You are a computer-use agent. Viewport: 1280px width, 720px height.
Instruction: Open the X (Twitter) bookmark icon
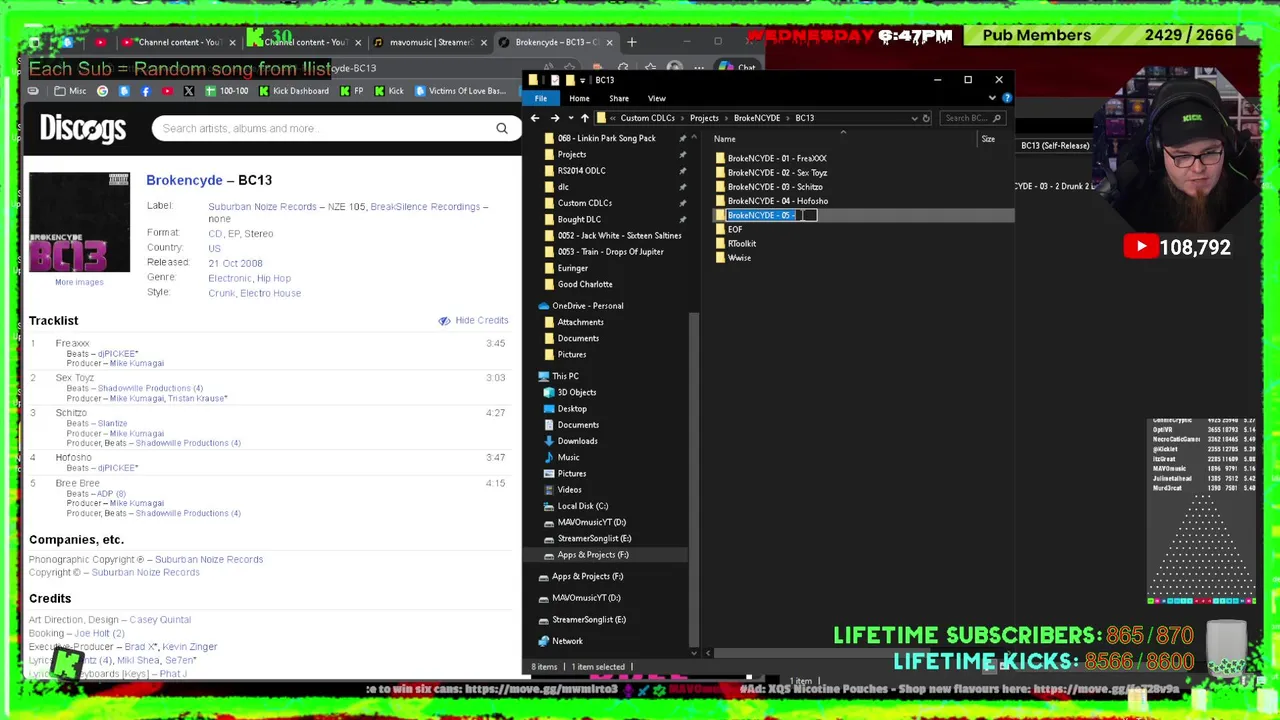188,91
